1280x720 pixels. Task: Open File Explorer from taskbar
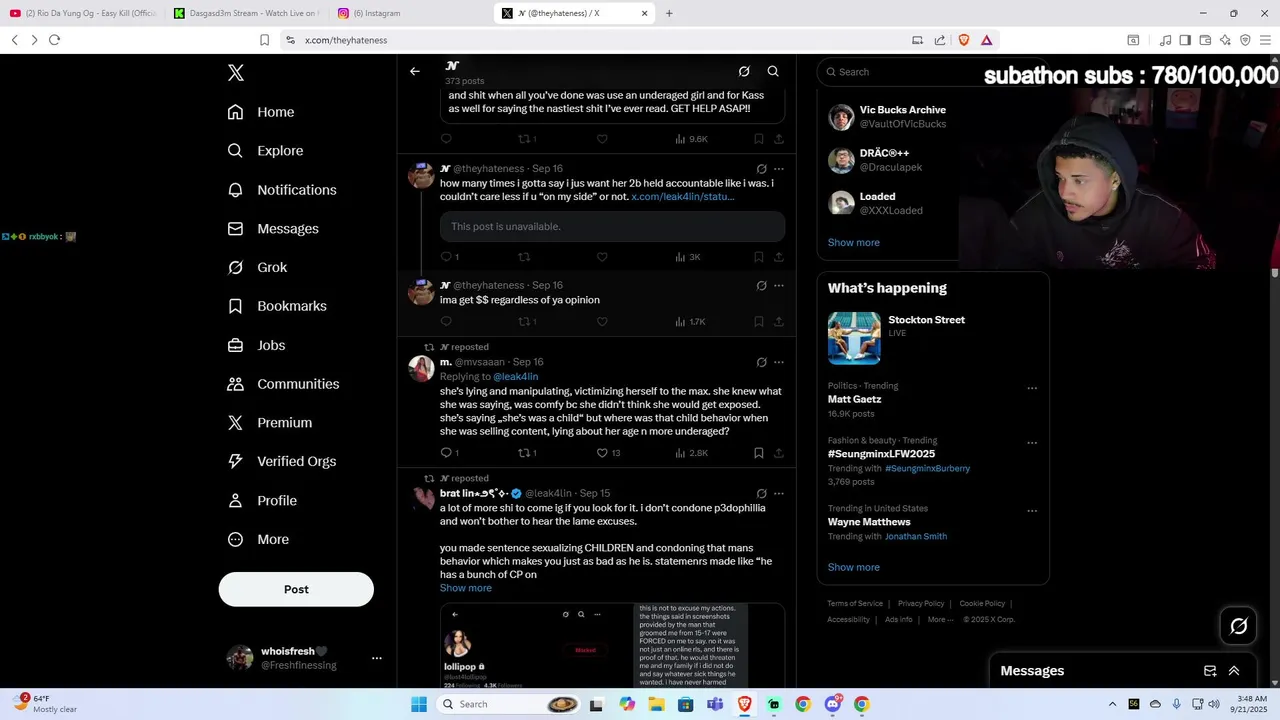pyautogui.click(x=656, y=704)
